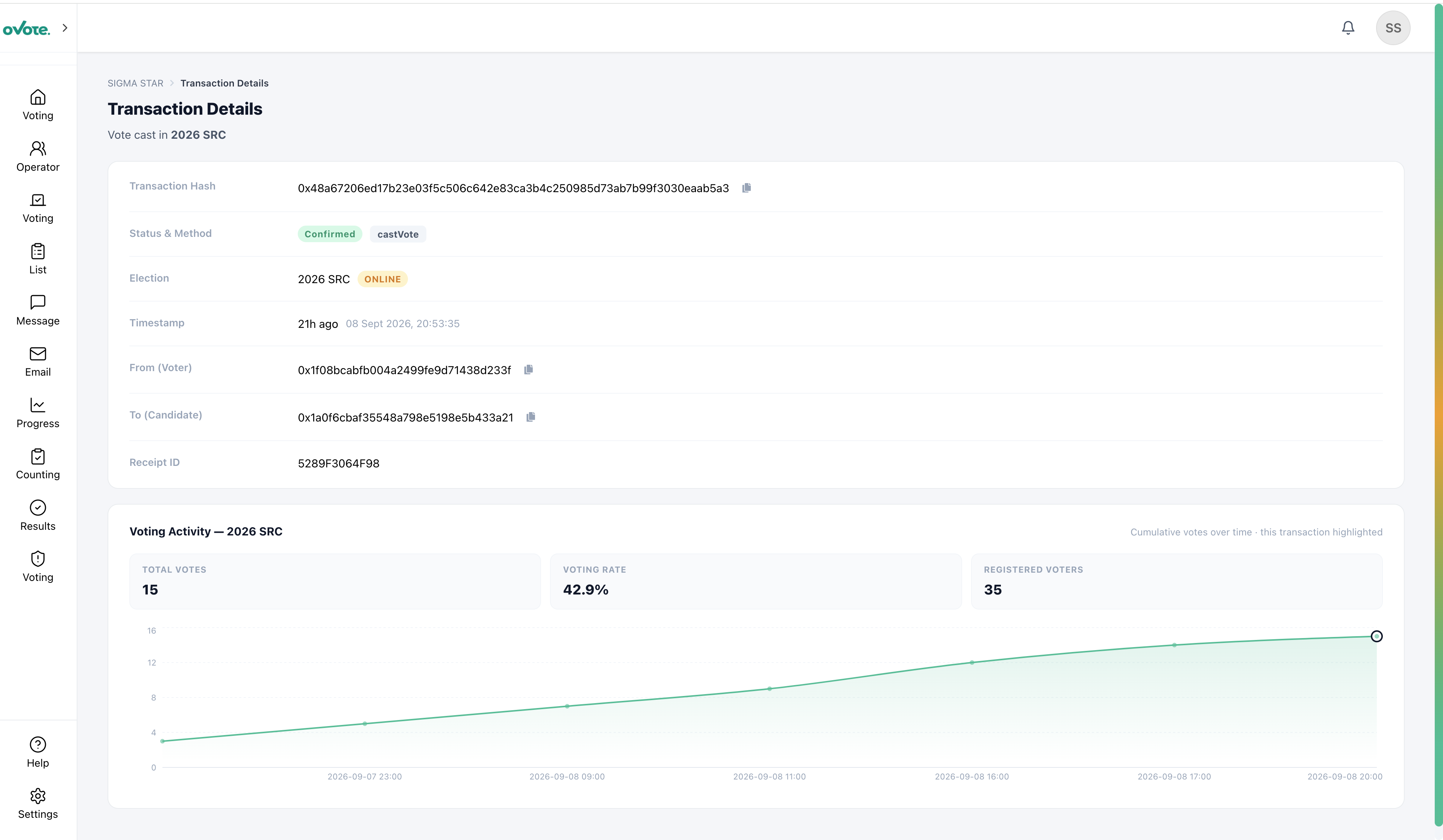Click the Registered Voters card
The image size is (1443, 840).
click(1177, 581)
